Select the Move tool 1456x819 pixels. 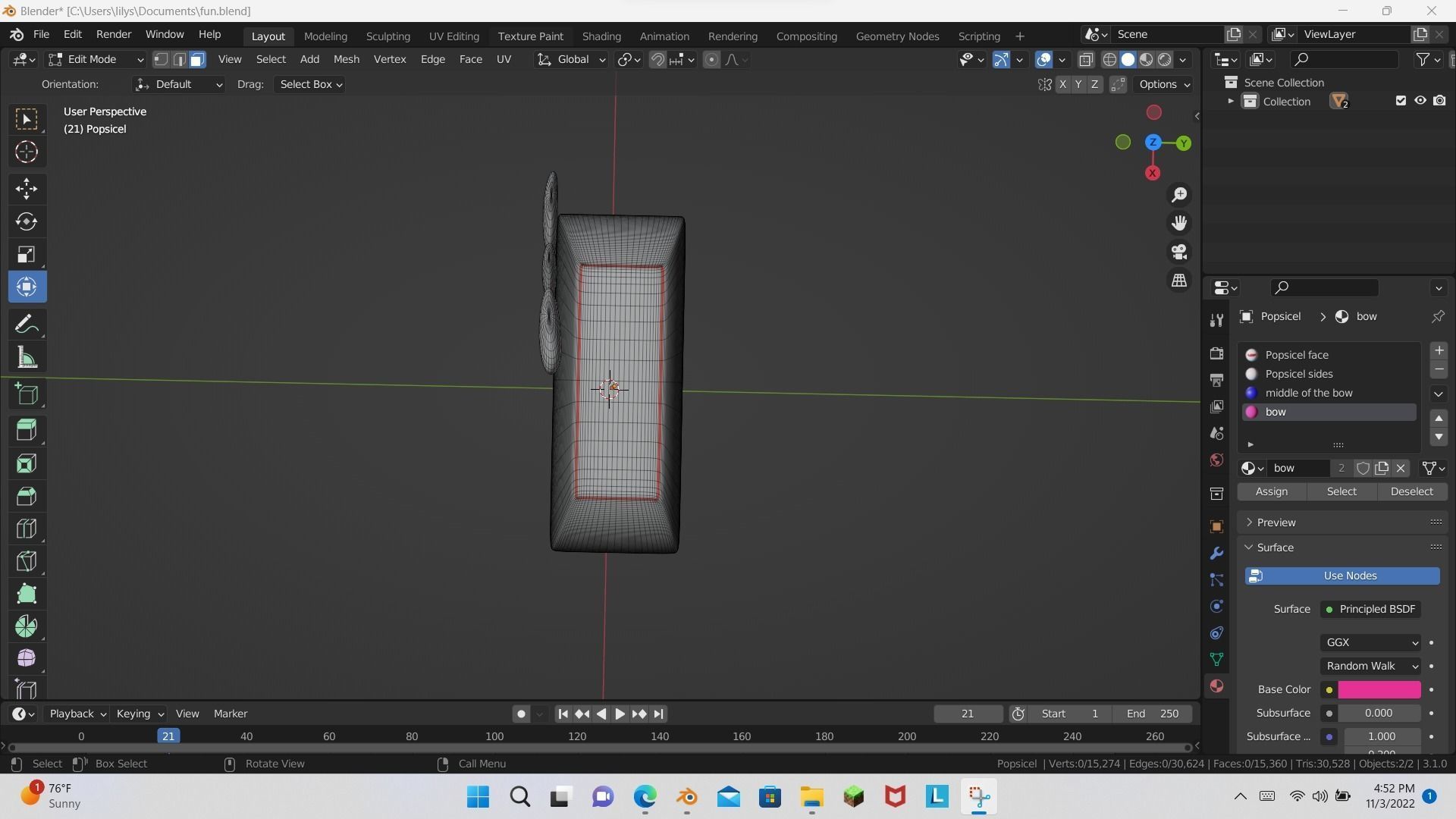click(27, 189)
